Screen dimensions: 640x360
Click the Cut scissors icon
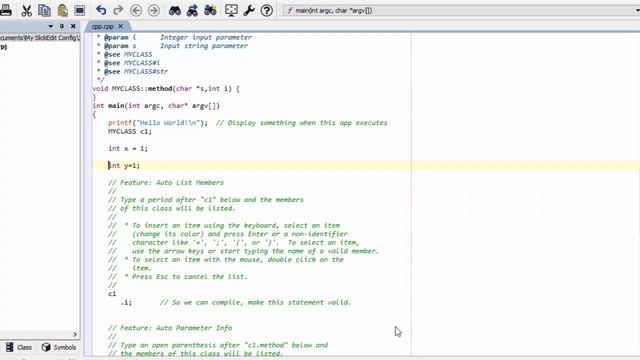(27, 11)
